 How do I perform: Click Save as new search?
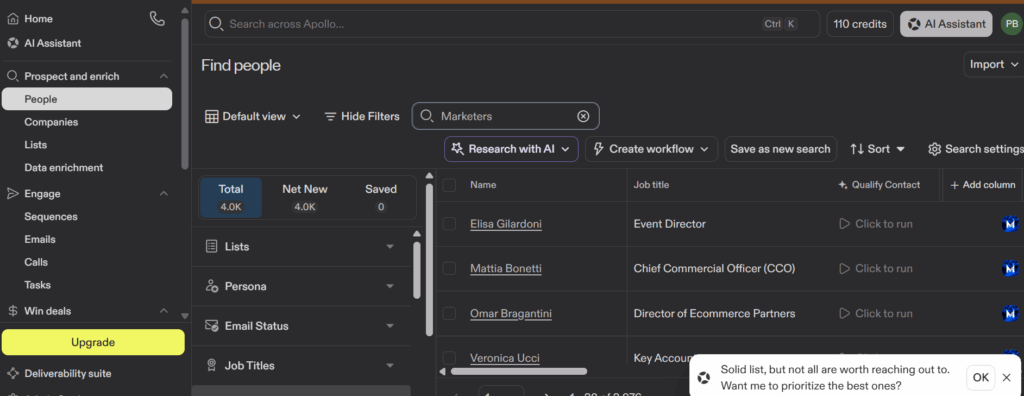(780, 149)
